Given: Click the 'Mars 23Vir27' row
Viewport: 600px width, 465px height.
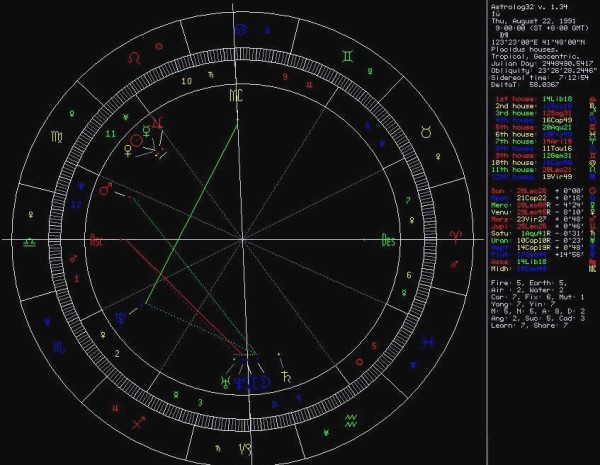Looking at the screenshot, I should [537, 219].
